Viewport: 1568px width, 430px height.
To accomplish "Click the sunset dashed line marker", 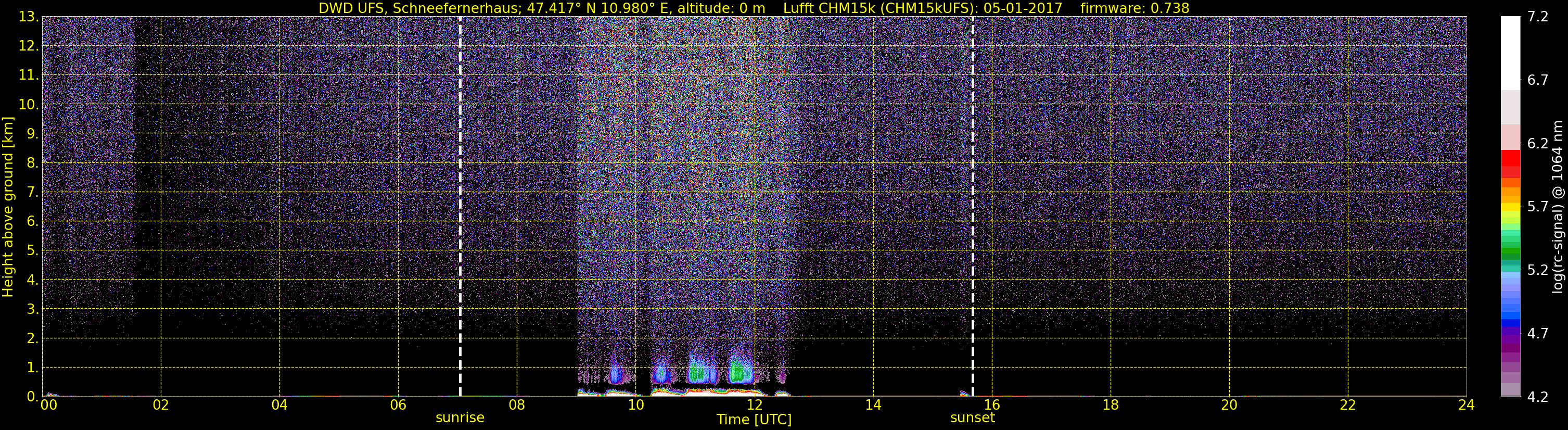I will pos(973,207).
